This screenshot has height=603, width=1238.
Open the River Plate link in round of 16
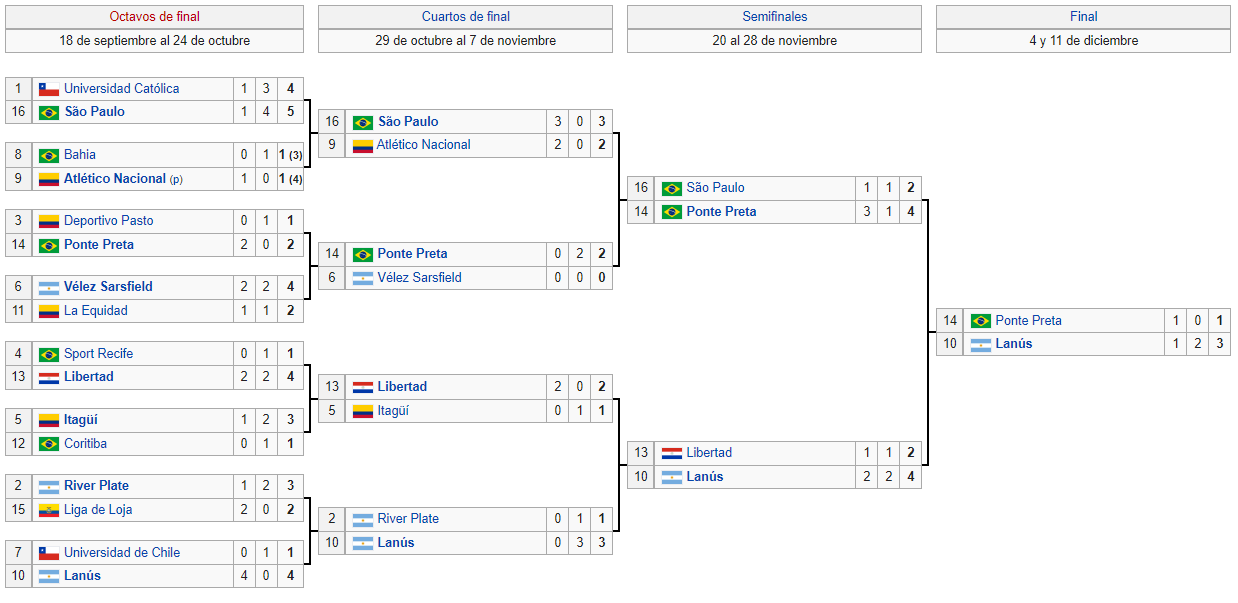click(x=96, y=486)
